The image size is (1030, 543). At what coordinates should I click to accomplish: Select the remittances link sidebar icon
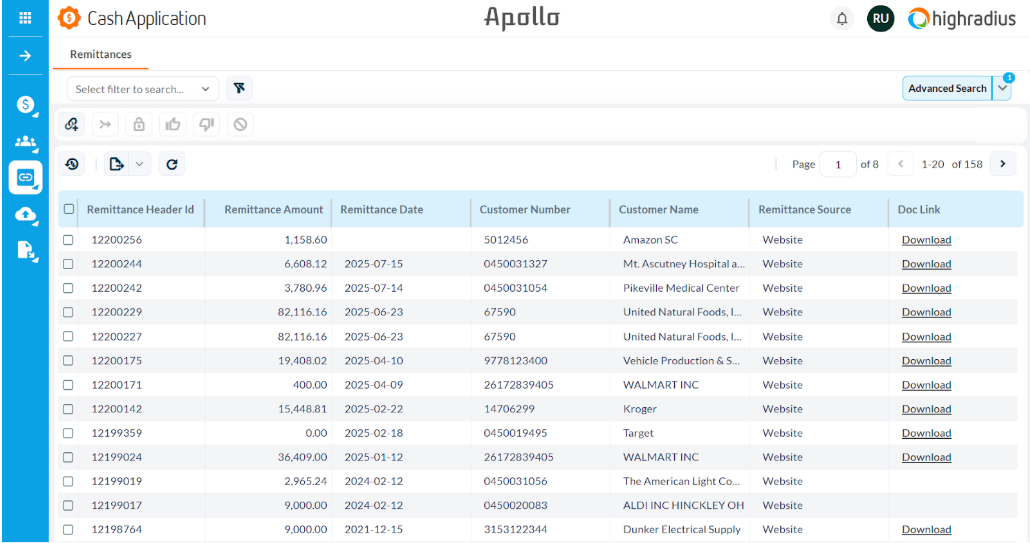pyautogui.click(x=26, y=177)
